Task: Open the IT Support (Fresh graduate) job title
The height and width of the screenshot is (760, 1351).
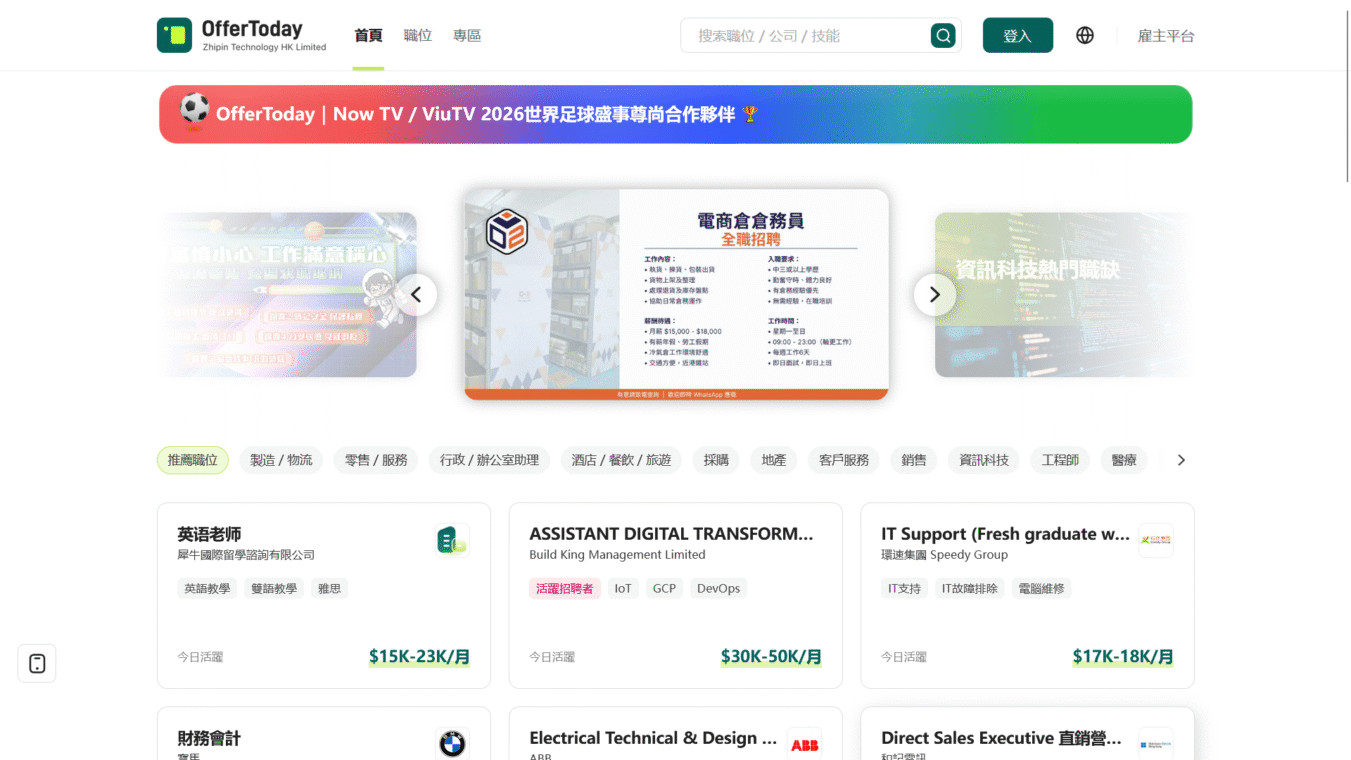Action: 1005,534
